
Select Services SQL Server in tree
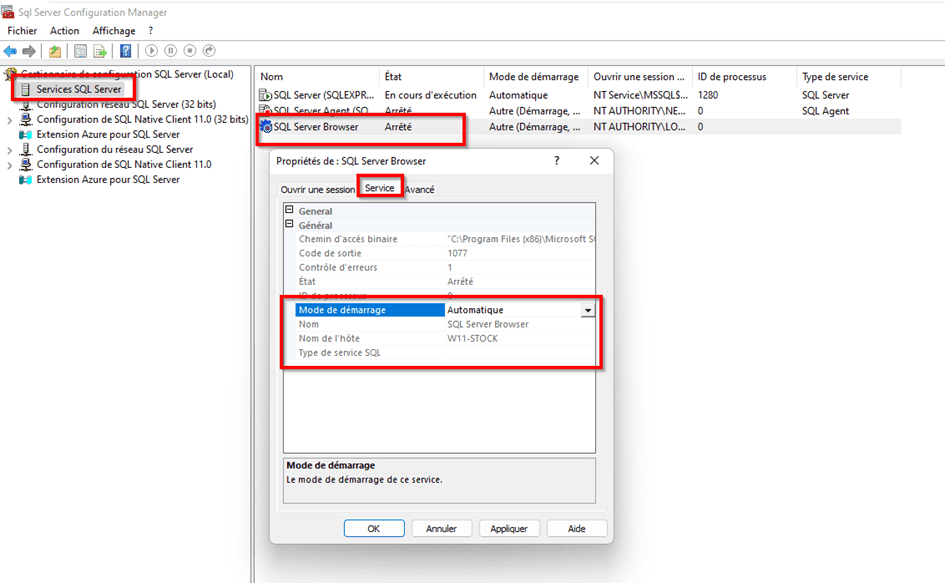pyautogui.click(x=79, y=89)
